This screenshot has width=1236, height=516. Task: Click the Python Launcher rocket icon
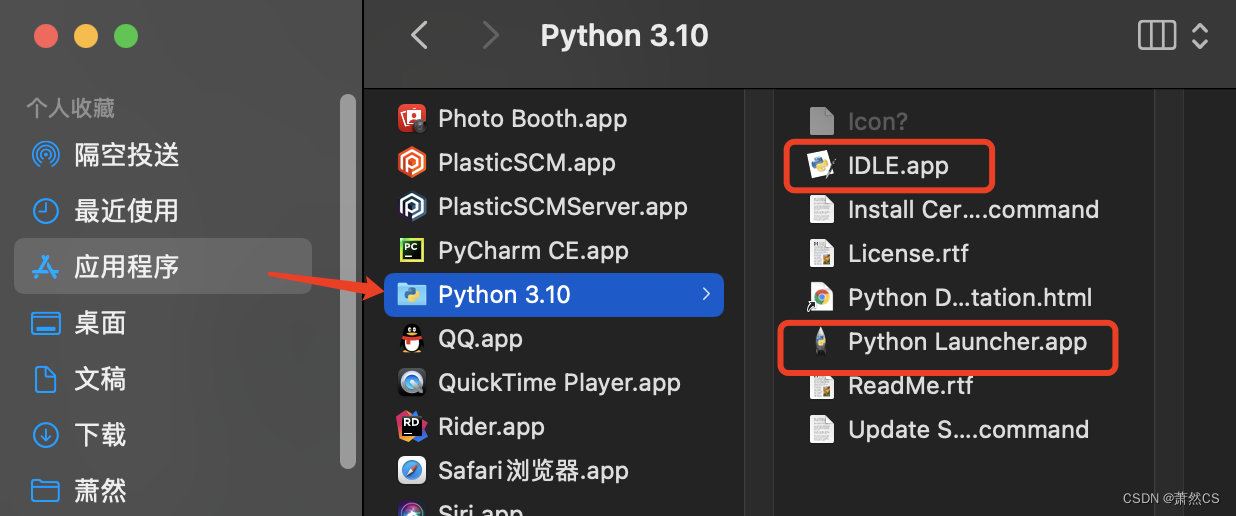821,342
